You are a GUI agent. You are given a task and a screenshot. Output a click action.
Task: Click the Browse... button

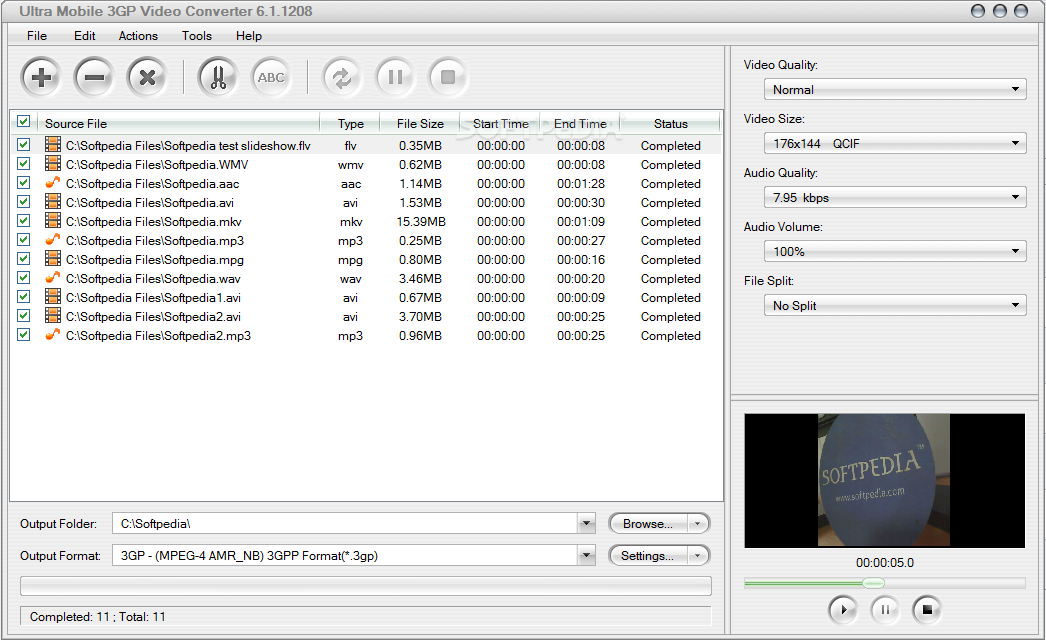[x=648, y=524]
